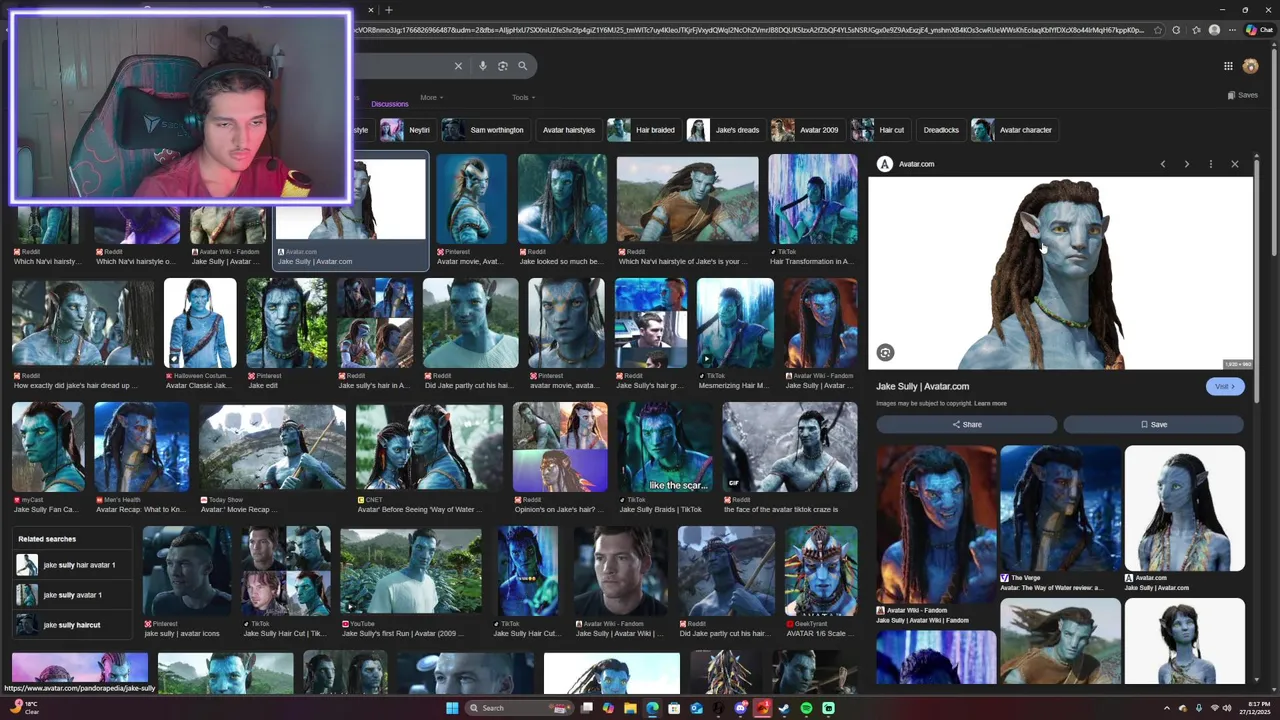Show next image in preview panel
Screen dimensions: 1280x720
[x=1186, y=164]
